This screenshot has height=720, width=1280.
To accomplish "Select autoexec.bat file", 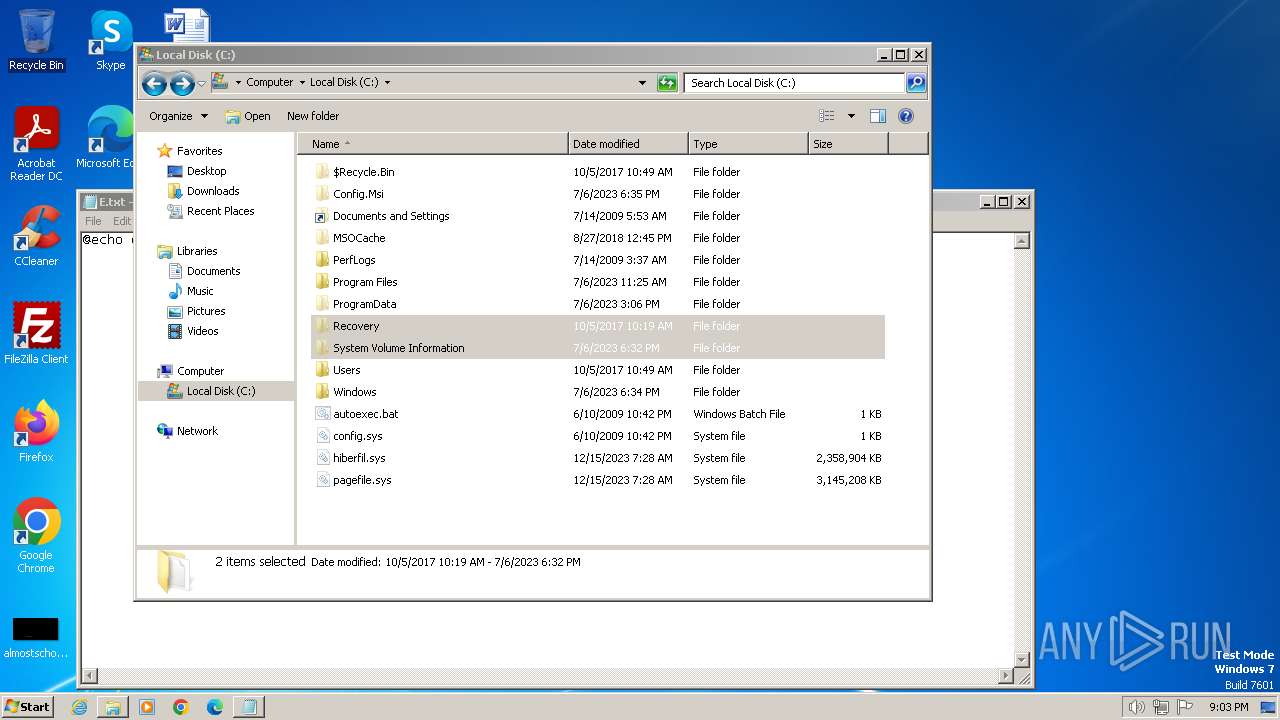I will 598,414.
